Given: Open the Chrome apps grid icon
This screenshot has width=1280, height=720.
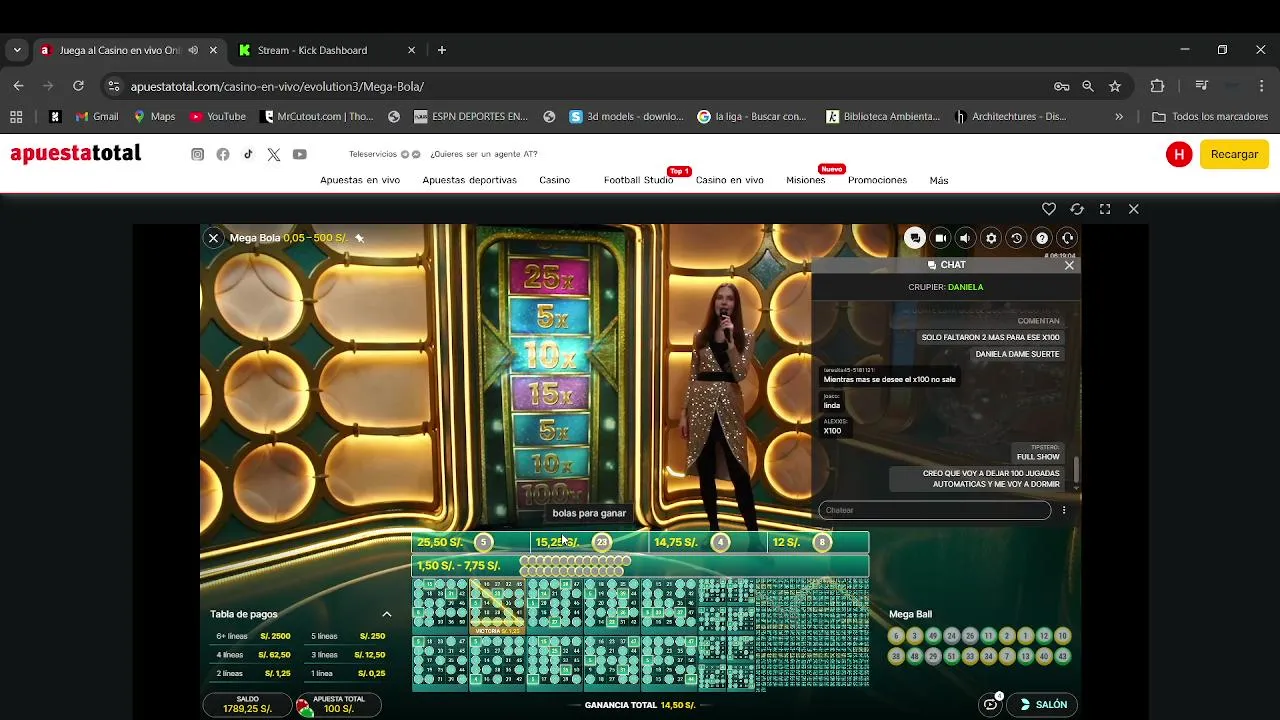Looking at the screenshot, I should [16, 116].
